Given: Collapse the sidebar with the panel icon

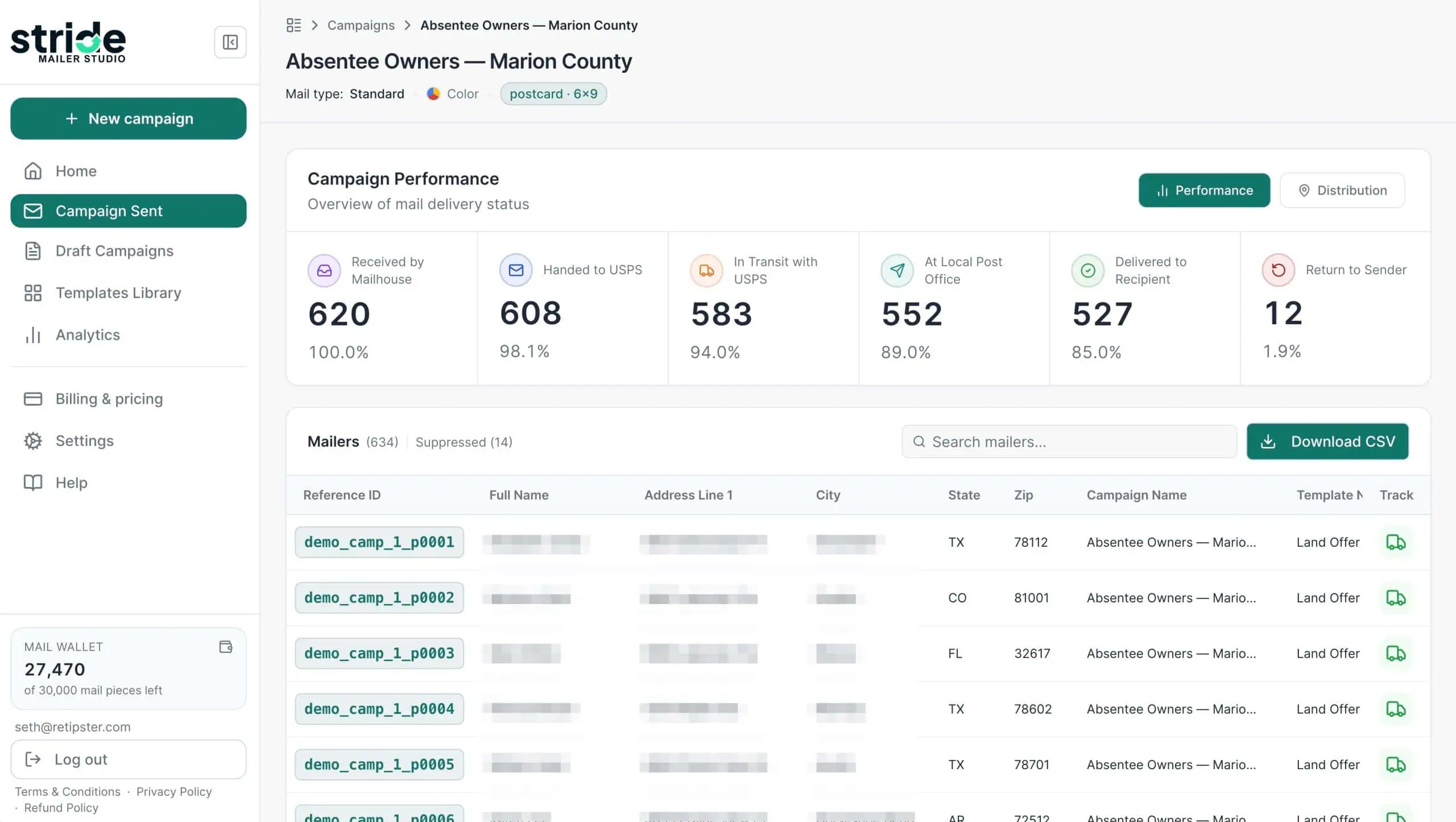Looking at the screenshot, I should coord(230,42).
